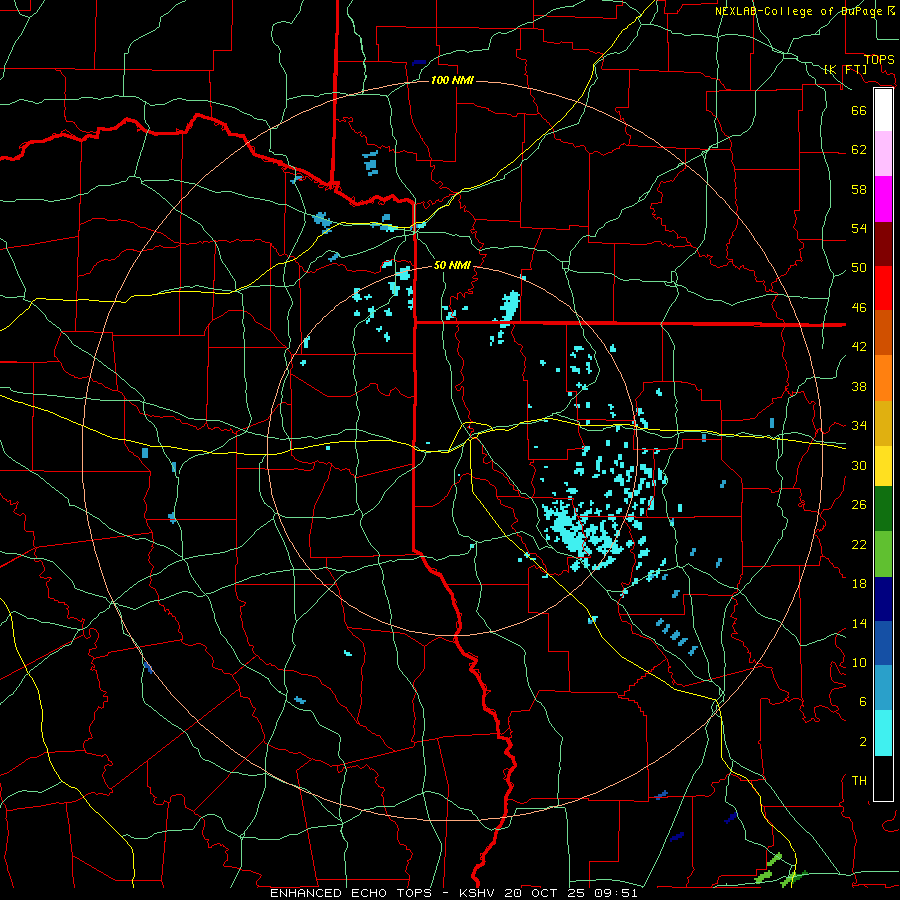Image resolution: width=900 pixels, height=900 pixels.
Task: Click the yellow swatch between 34 and 30
Action: pos(883,466)
